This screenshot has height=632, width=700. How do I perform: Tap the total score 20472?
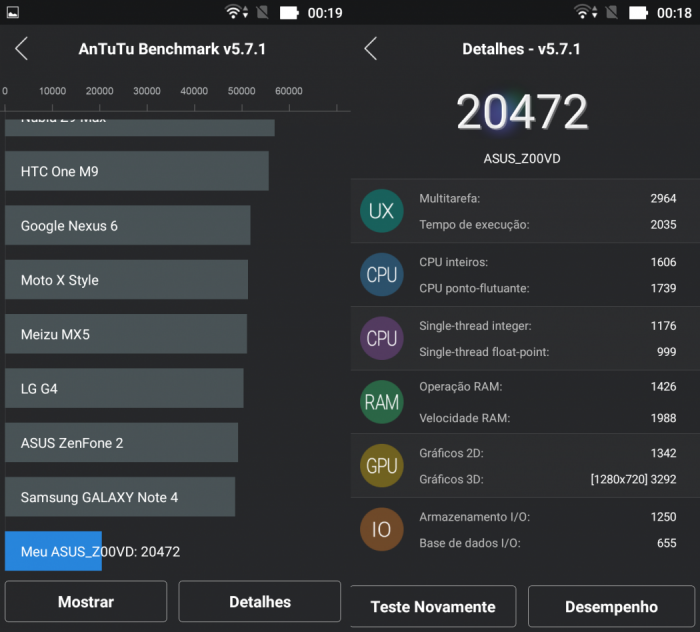pyautogui.click(x=522, y=112)
